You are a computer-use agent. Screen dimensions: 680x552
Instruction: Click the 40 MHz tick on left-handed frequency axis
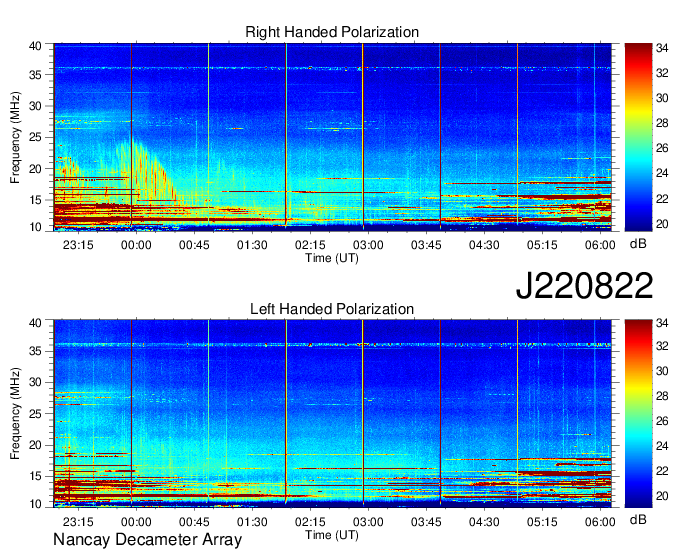35,323
